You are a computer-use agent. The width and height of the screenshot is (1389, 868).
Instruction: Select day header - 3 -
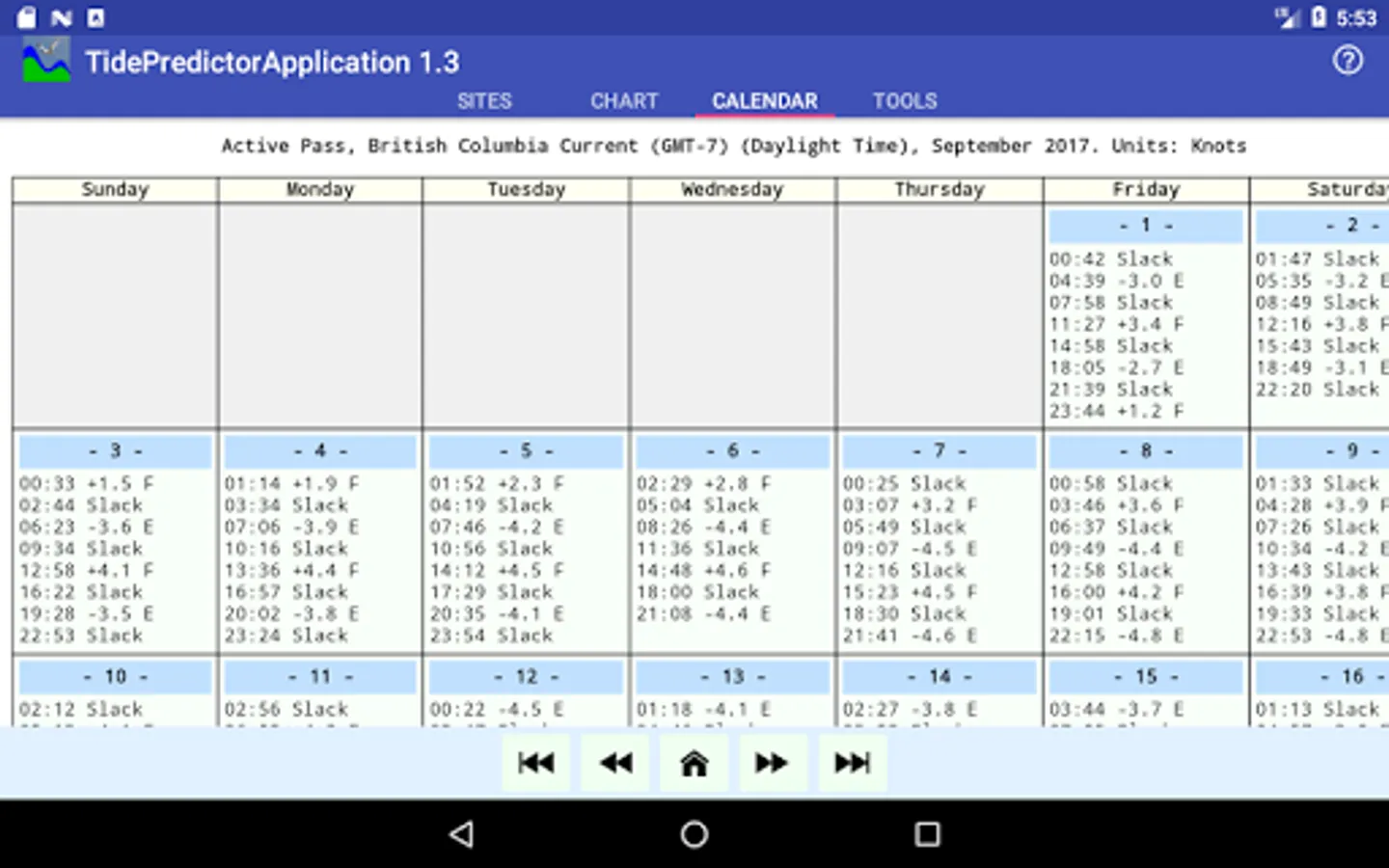click(115, 451)
